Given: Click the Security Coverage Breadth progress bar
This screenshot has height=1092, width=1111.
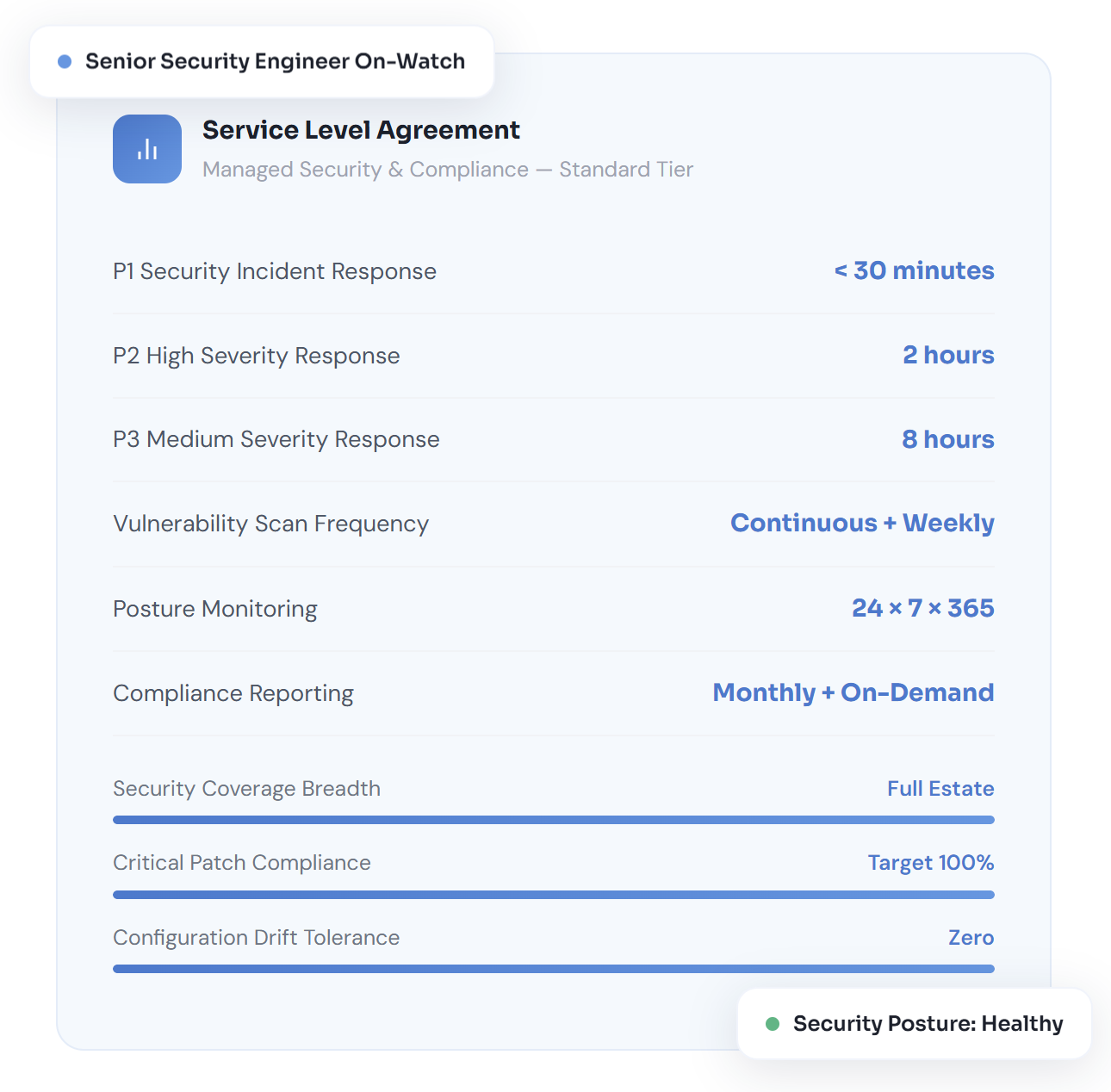Looking at the screenshot, I should click(x=553, y=820).
